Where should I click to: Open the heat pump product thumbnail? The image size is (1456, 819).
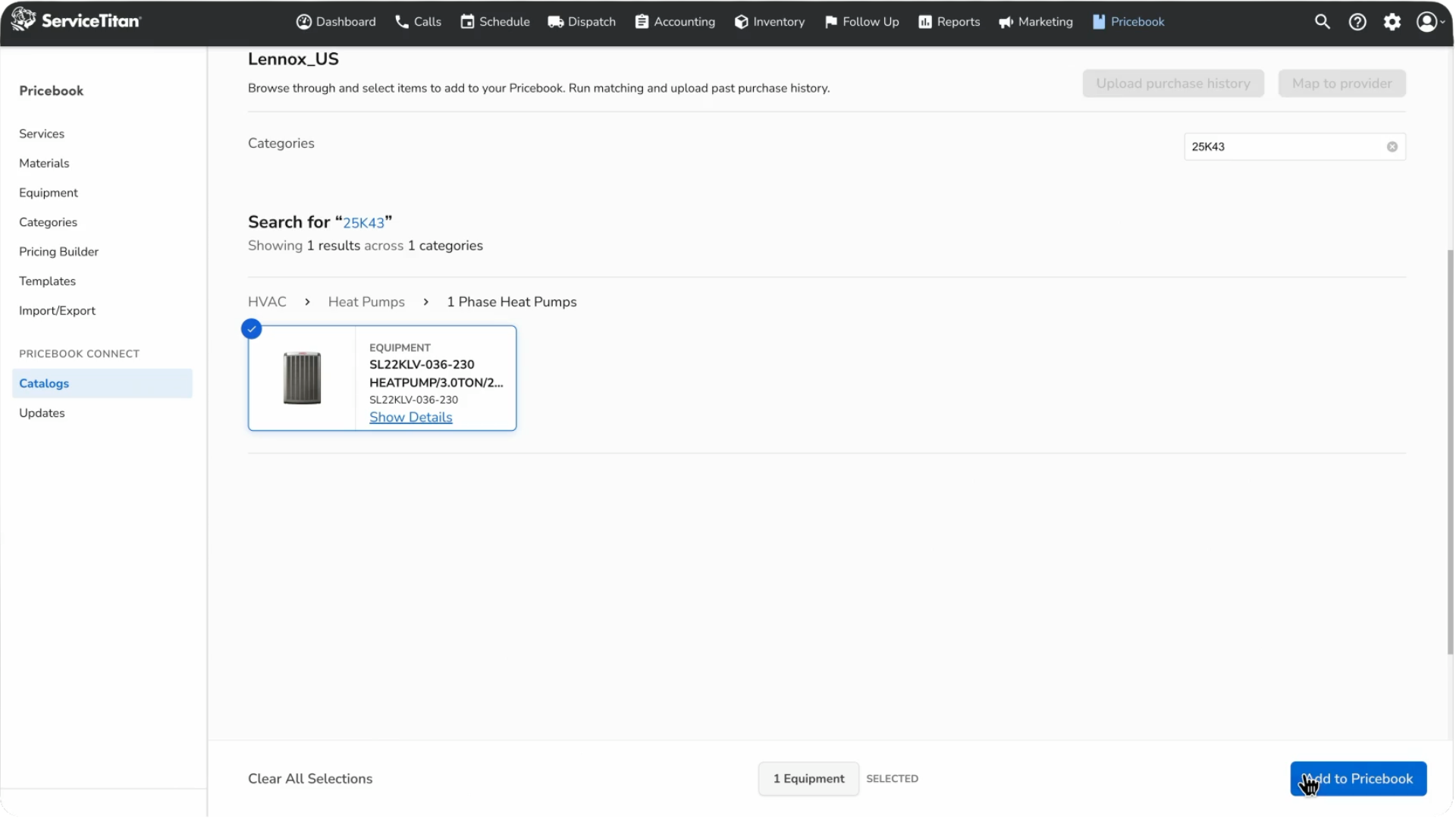tap(302, 378)
